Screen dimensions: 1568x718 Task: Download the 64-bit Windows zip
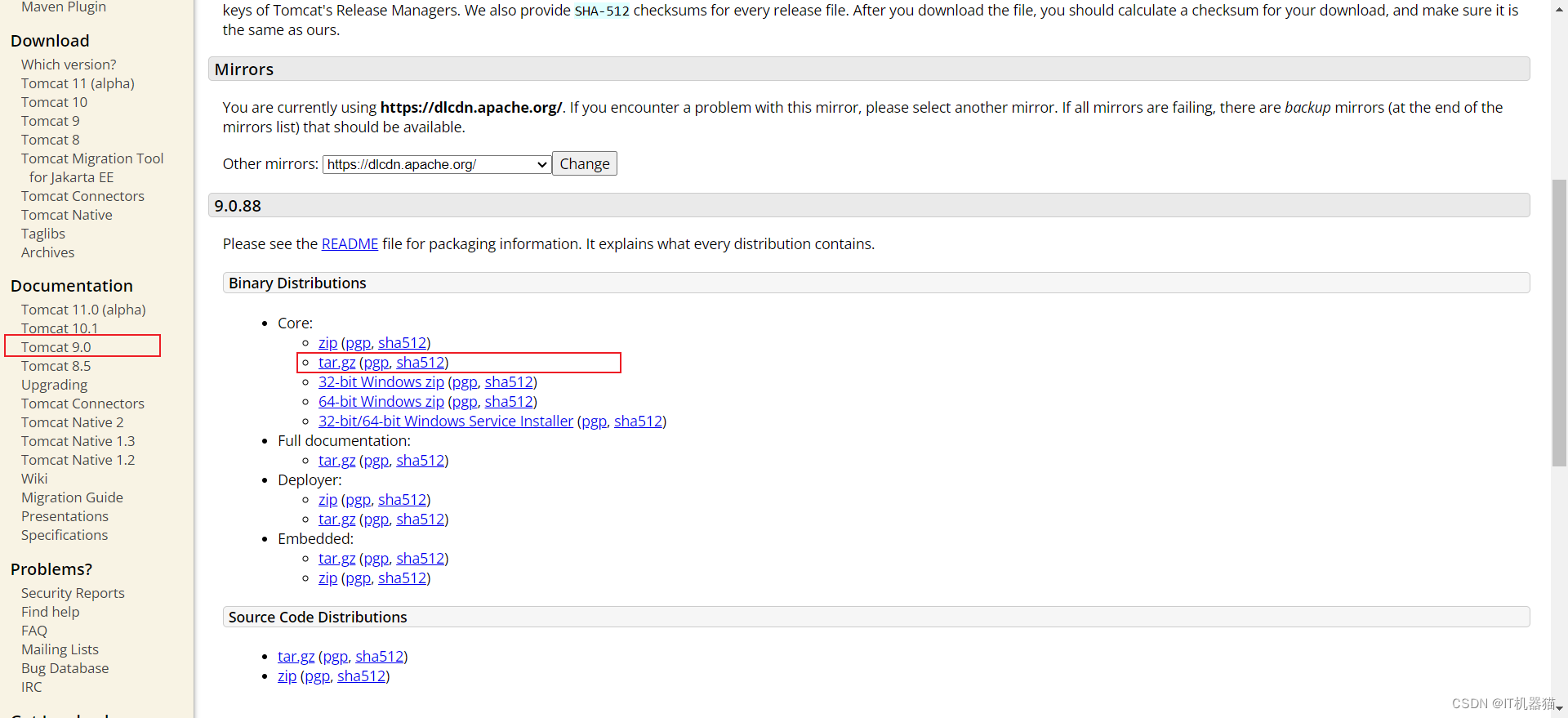[x=381, y=401]
